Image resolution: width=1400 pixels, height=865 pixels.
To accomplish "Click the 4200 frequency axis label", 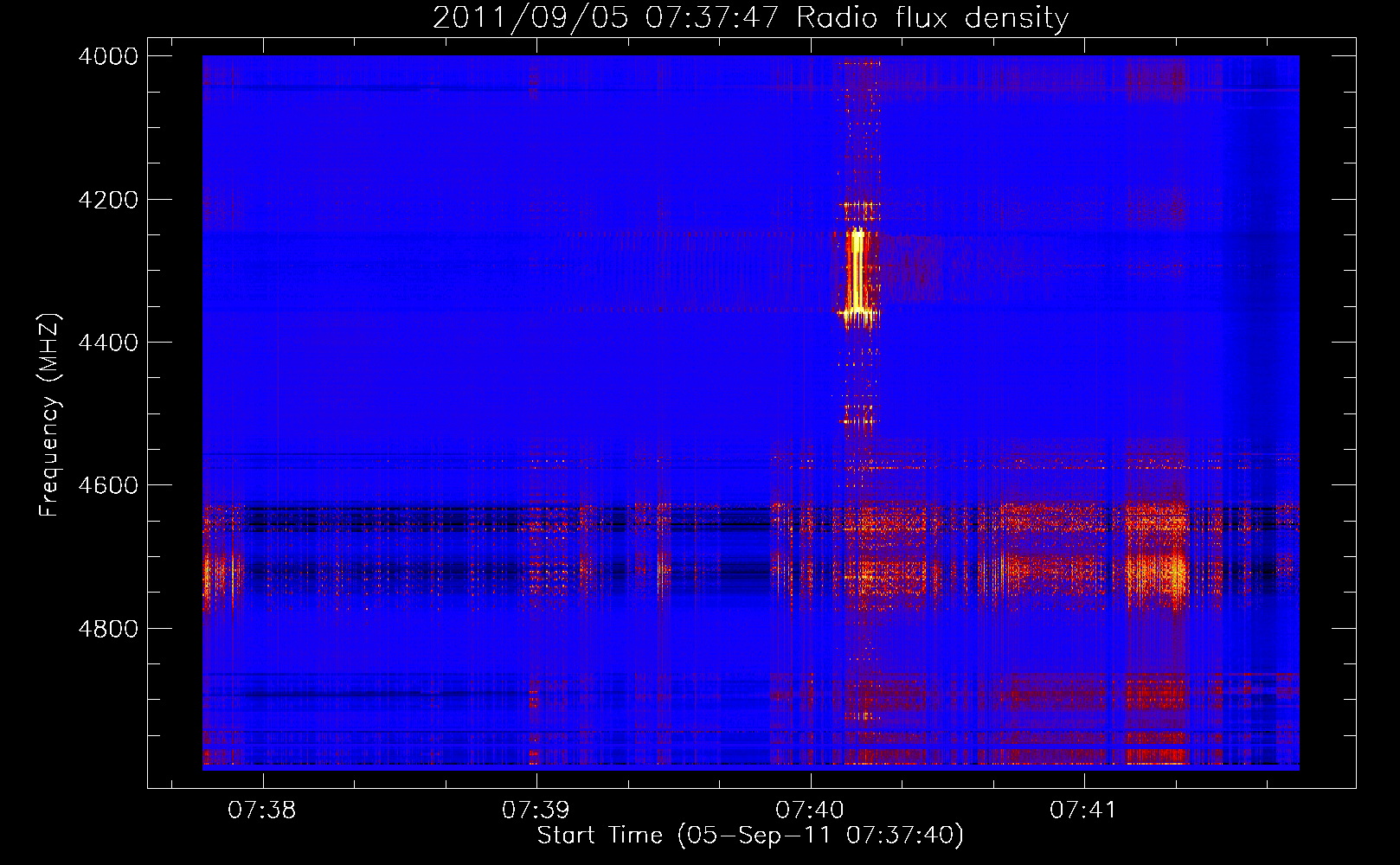I will [x=108, y=200].
